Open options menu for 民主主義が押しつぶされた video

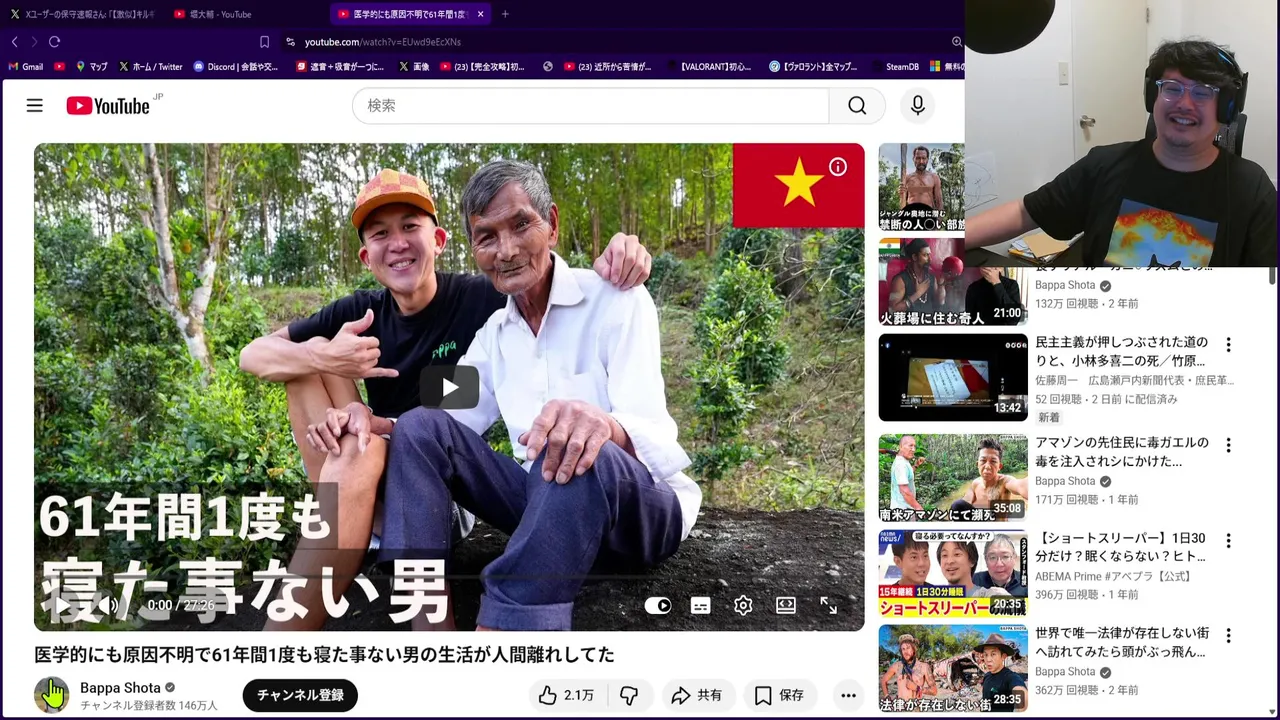(1228, 345)
